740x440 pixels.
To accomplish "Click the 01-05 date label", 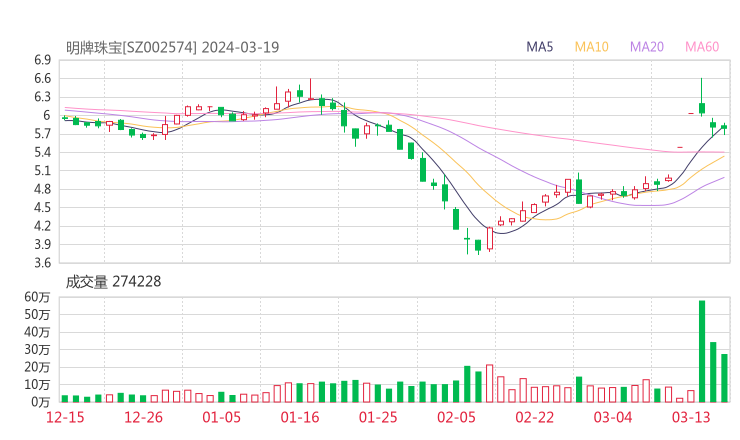I will pyautogui.click(x=221, y=417).
